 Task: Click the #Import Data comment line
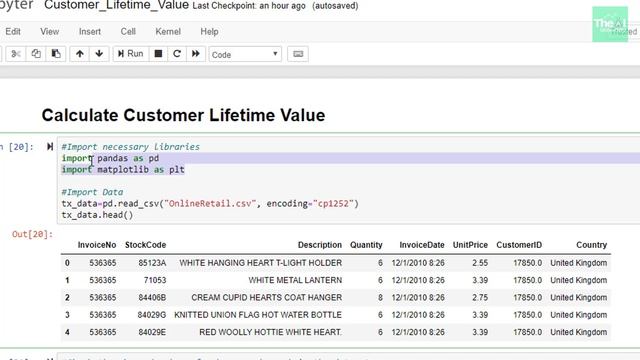(92, 192)
